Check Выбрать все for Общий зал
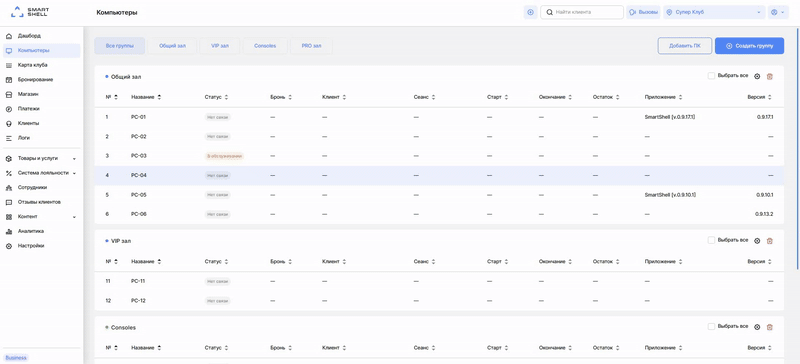800x364 pixels. [x=711, y=76]
